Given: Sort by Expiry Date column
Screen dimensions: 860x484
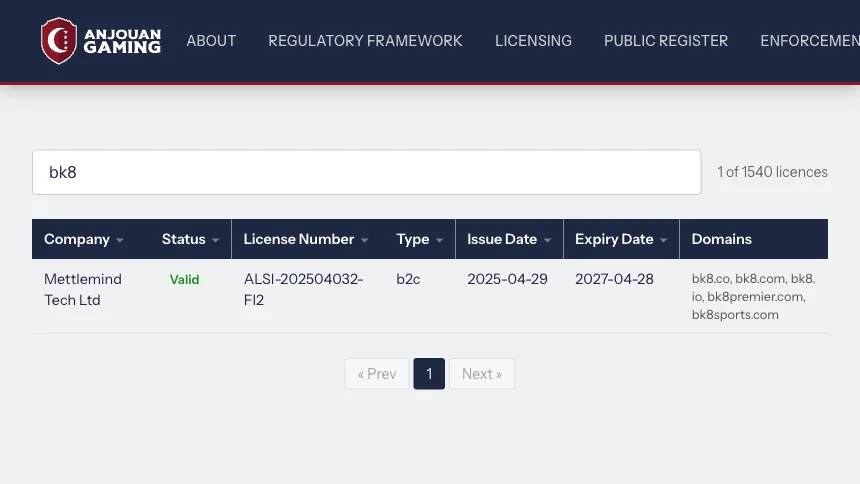Looking at the screenshot, I should [x=621, y=239].
